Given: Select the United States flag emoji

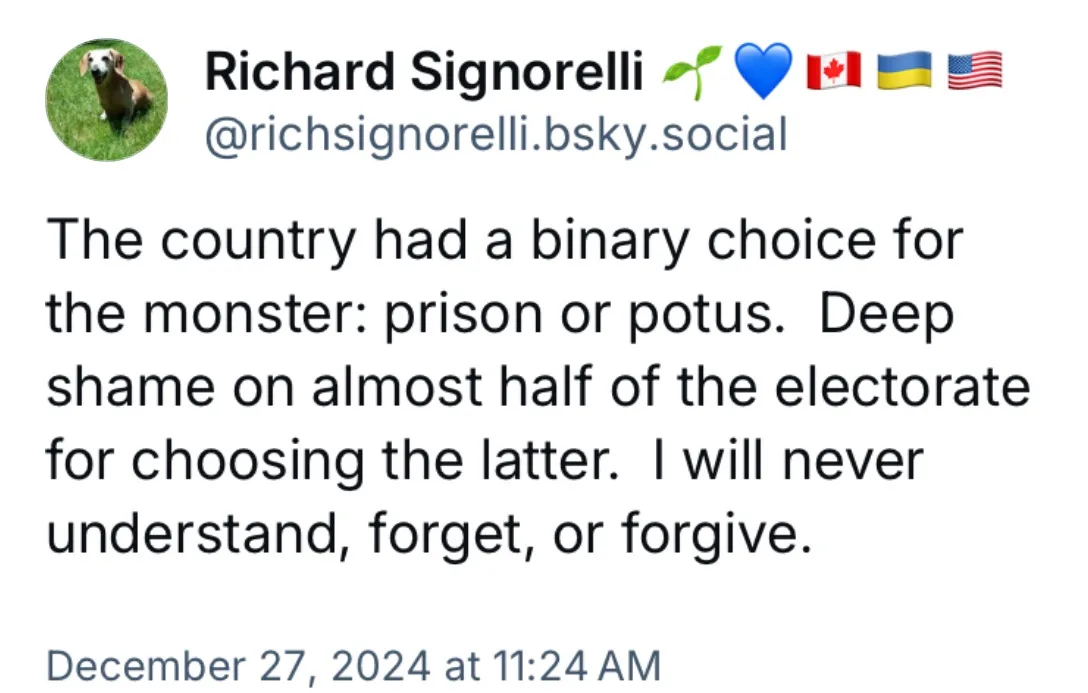Looking at the screenshot, I should 974,71.
